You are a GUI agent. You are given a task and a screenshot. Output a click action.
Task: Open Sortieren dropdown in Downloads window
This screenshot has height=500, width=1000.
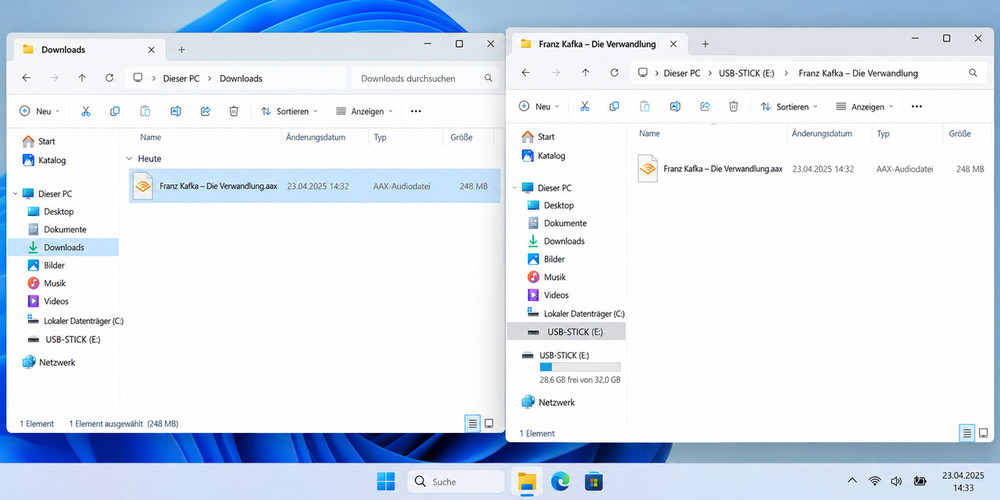289,111
